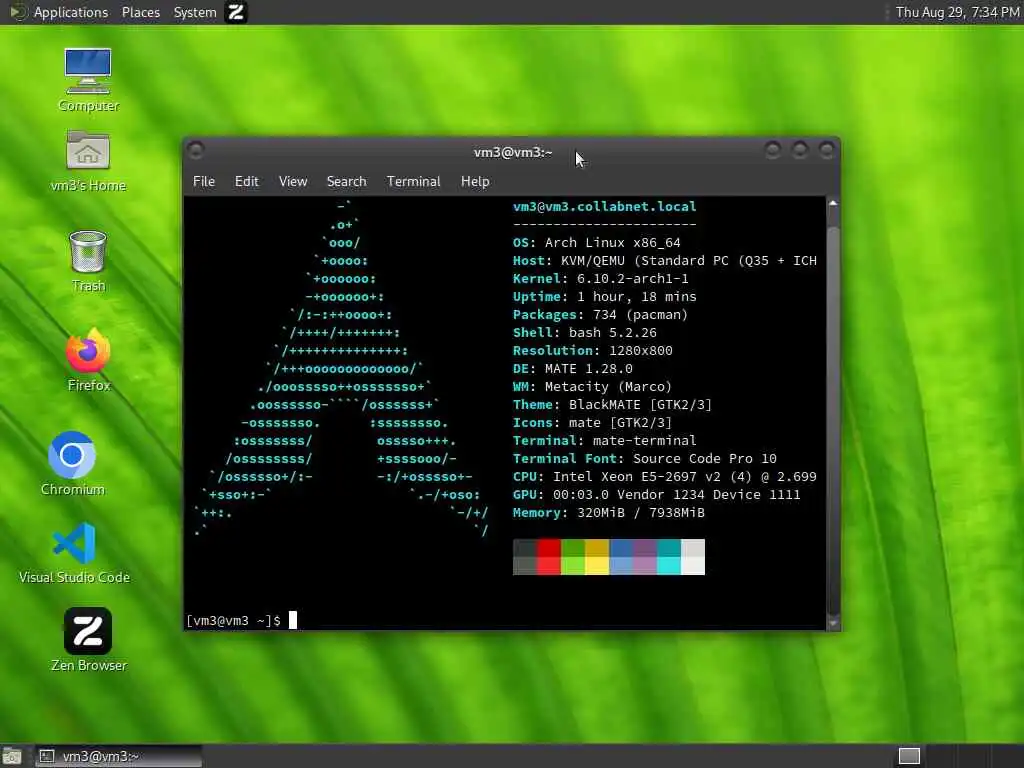Click the terminal window menu button at title left
The height and width of the screenshot is (768, 1024).
coord(195,151)
